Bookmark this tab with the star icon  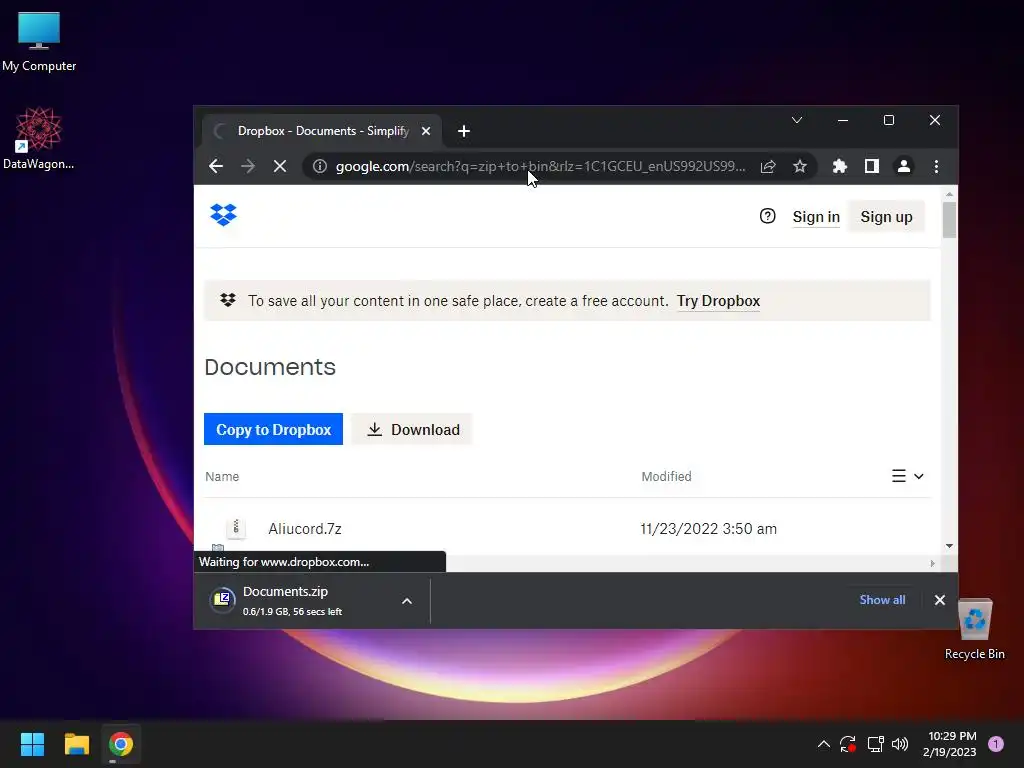799,167
